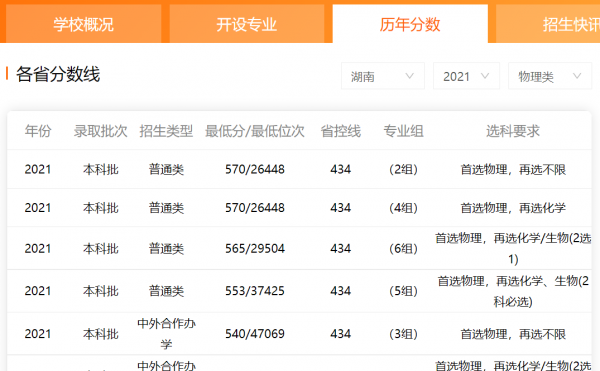This screenshot has width=600, height=371.
Task: Click 首选物理，再选化学 requirement text
Action: (513, 208)
